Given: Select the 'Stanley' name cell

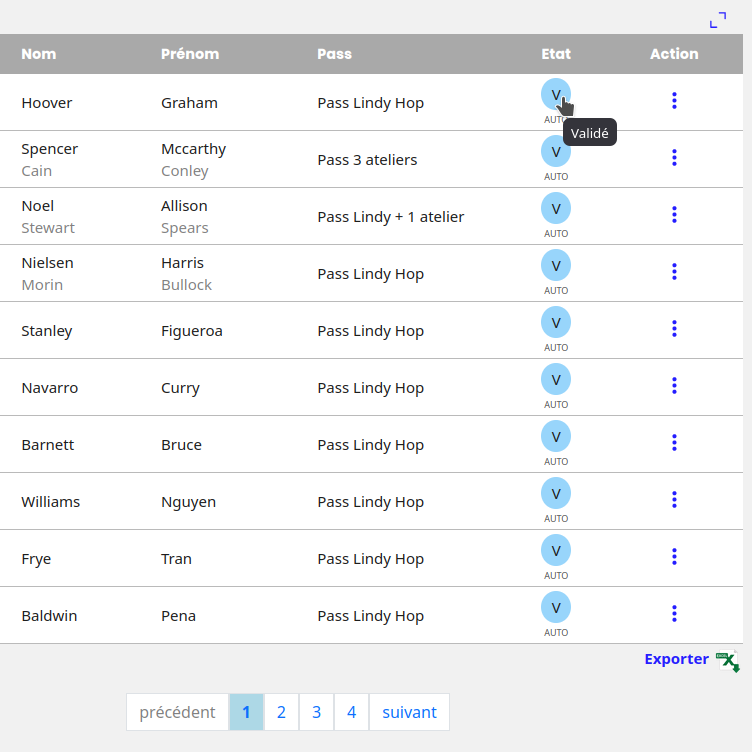Looking at the screenshot, I should (47, 331).
